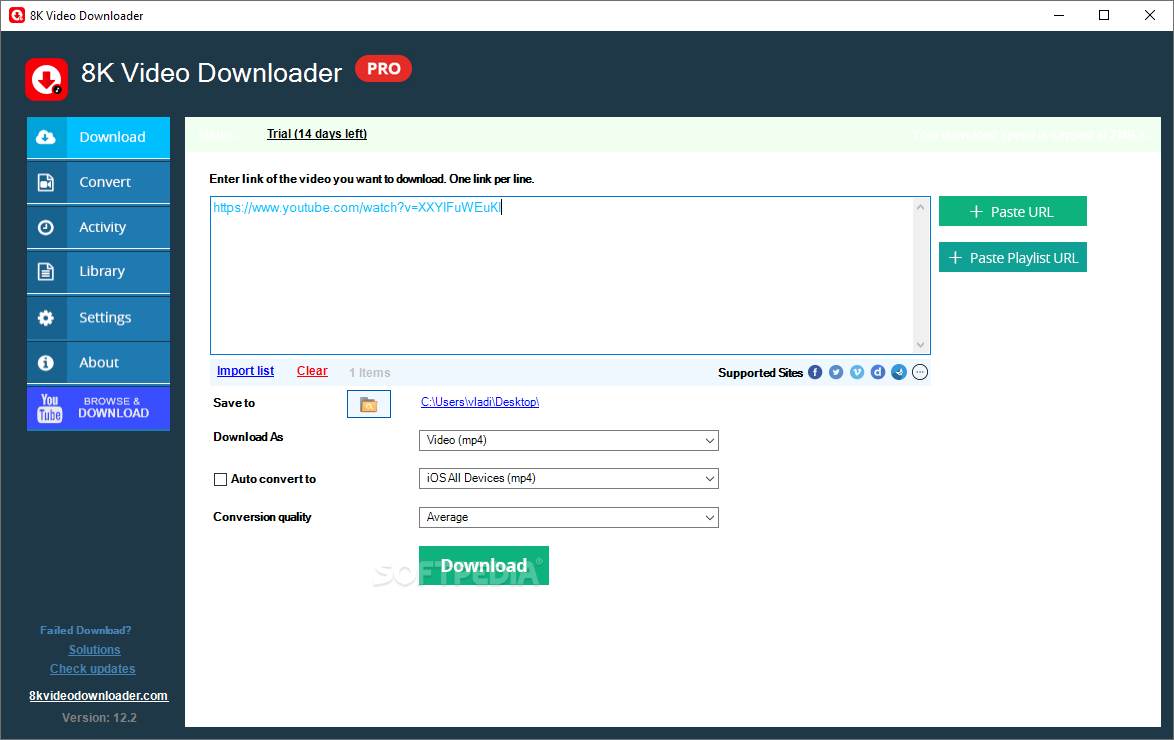Open YouTube Browse & Download
Viewport: 1174px width, 740px height.
point(98,408)
